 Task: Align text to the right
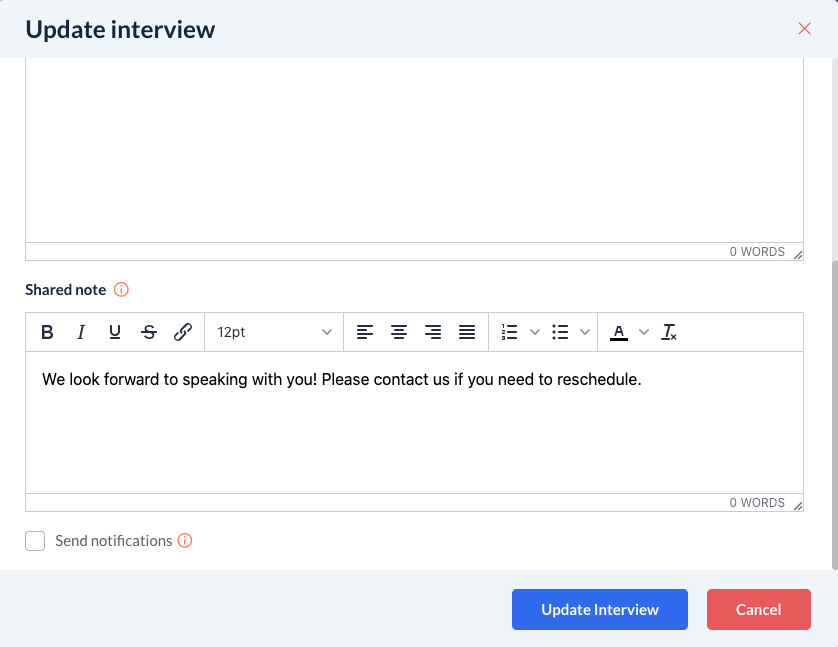[433, 332]
